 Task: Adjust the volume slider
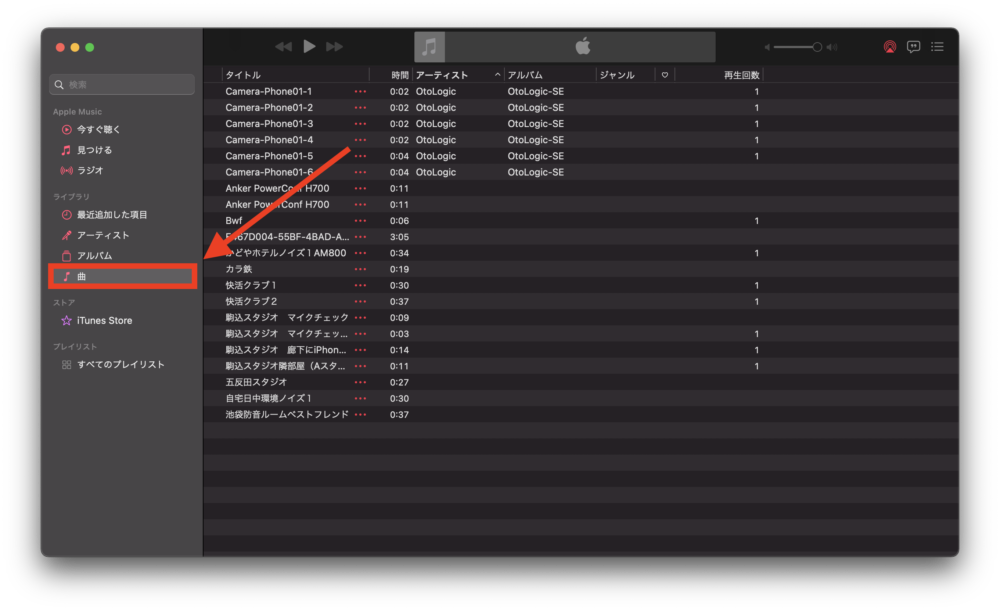click(x=797, y=47)
